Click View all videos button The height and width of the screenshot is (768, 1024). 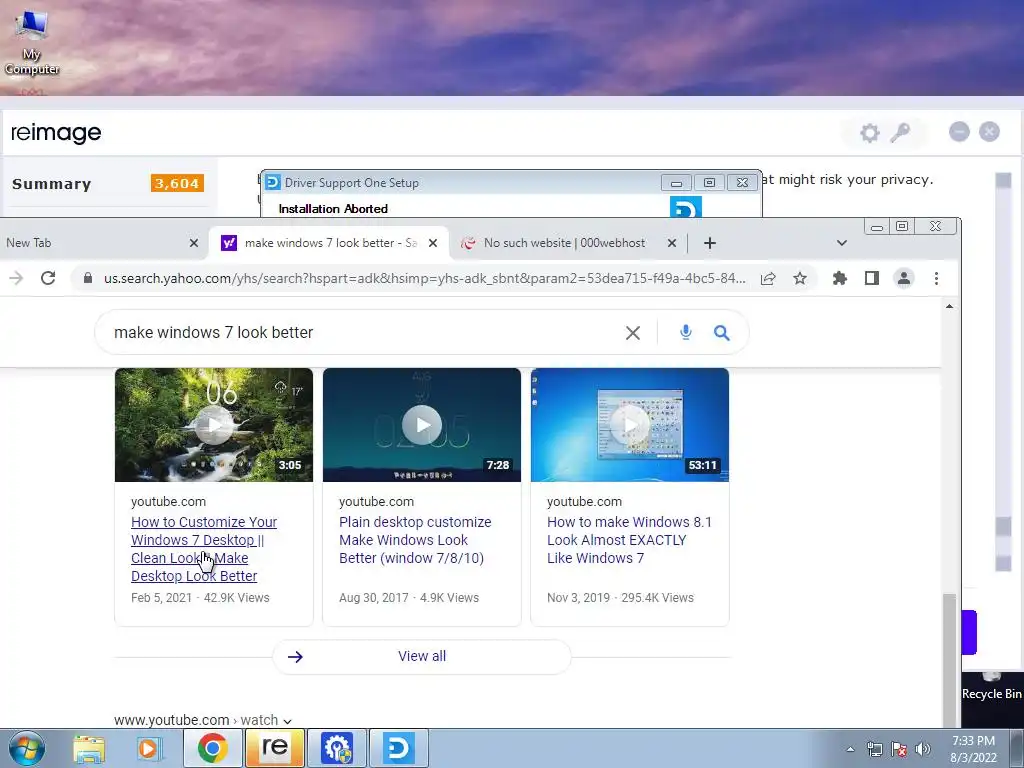(422, 656)
